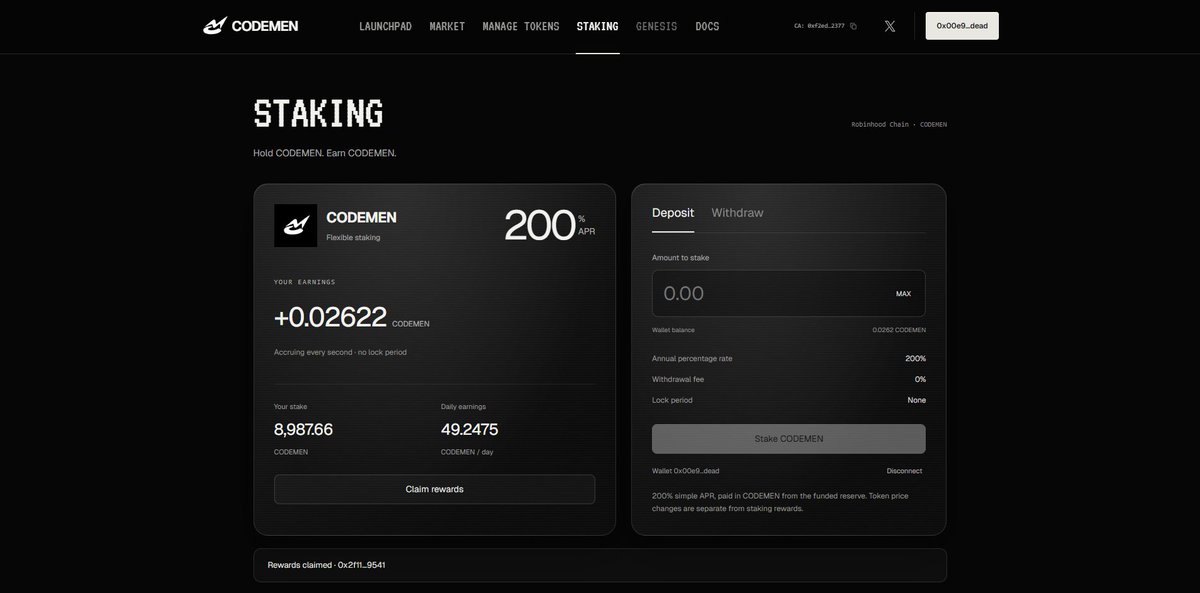Click the Annual percentage rate 200% value
Screen dimensions: 1200x593
click(x=915, y=358)
